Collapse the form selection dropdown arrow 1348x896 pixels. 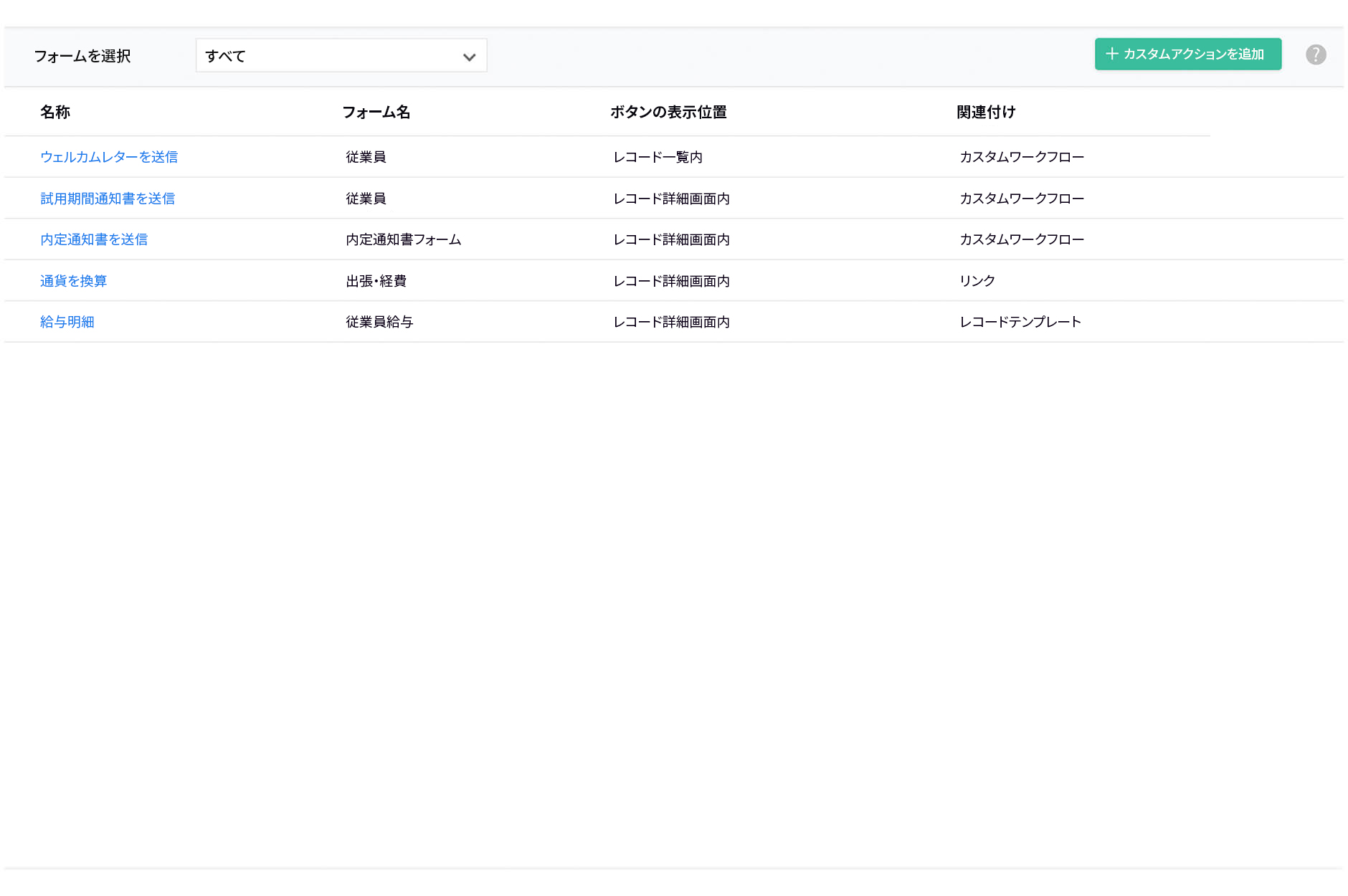pos(470,56)
